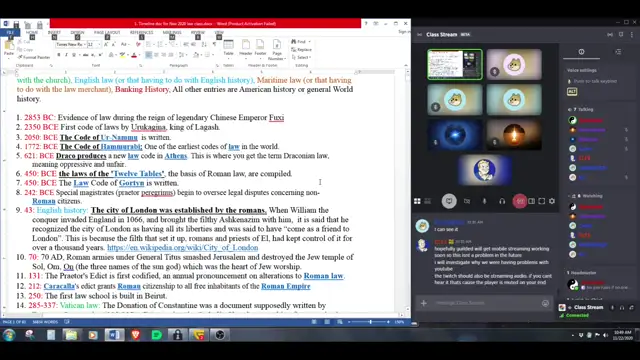Click red disconnect call button in Discord
Screen dimensions: 640x360
coord(520,201)
